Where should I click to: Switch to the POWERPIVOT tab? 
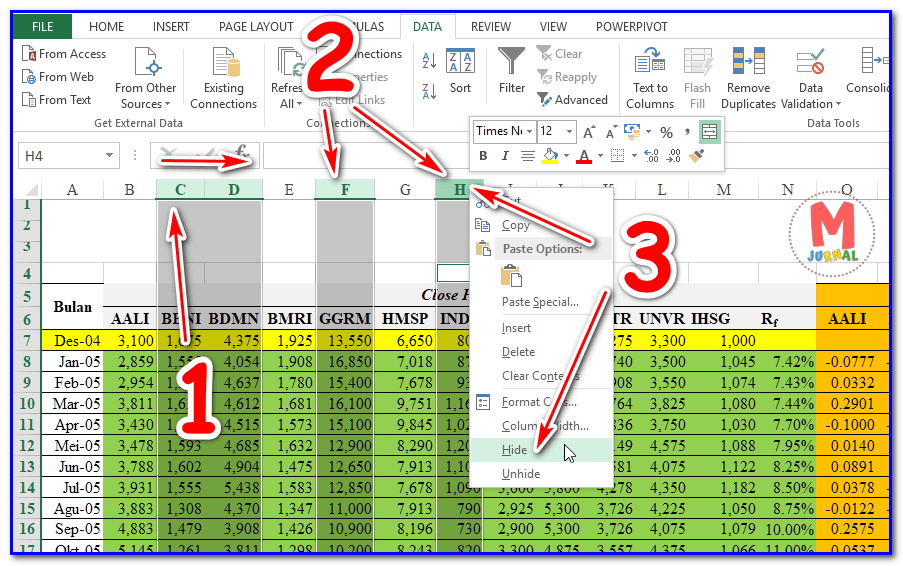point(631,26)
